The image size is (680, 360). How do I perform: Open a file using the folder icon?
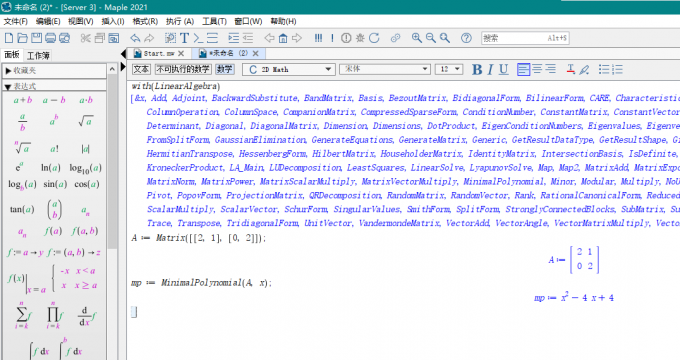click(x=23, y=38)
